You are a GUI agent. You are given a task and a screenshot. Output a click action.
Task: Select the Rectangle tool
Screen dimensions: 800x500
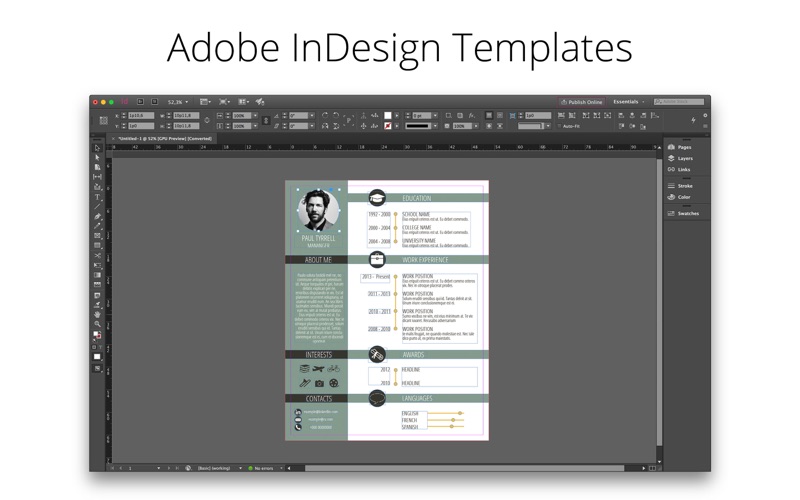click(x=97, y=245)
